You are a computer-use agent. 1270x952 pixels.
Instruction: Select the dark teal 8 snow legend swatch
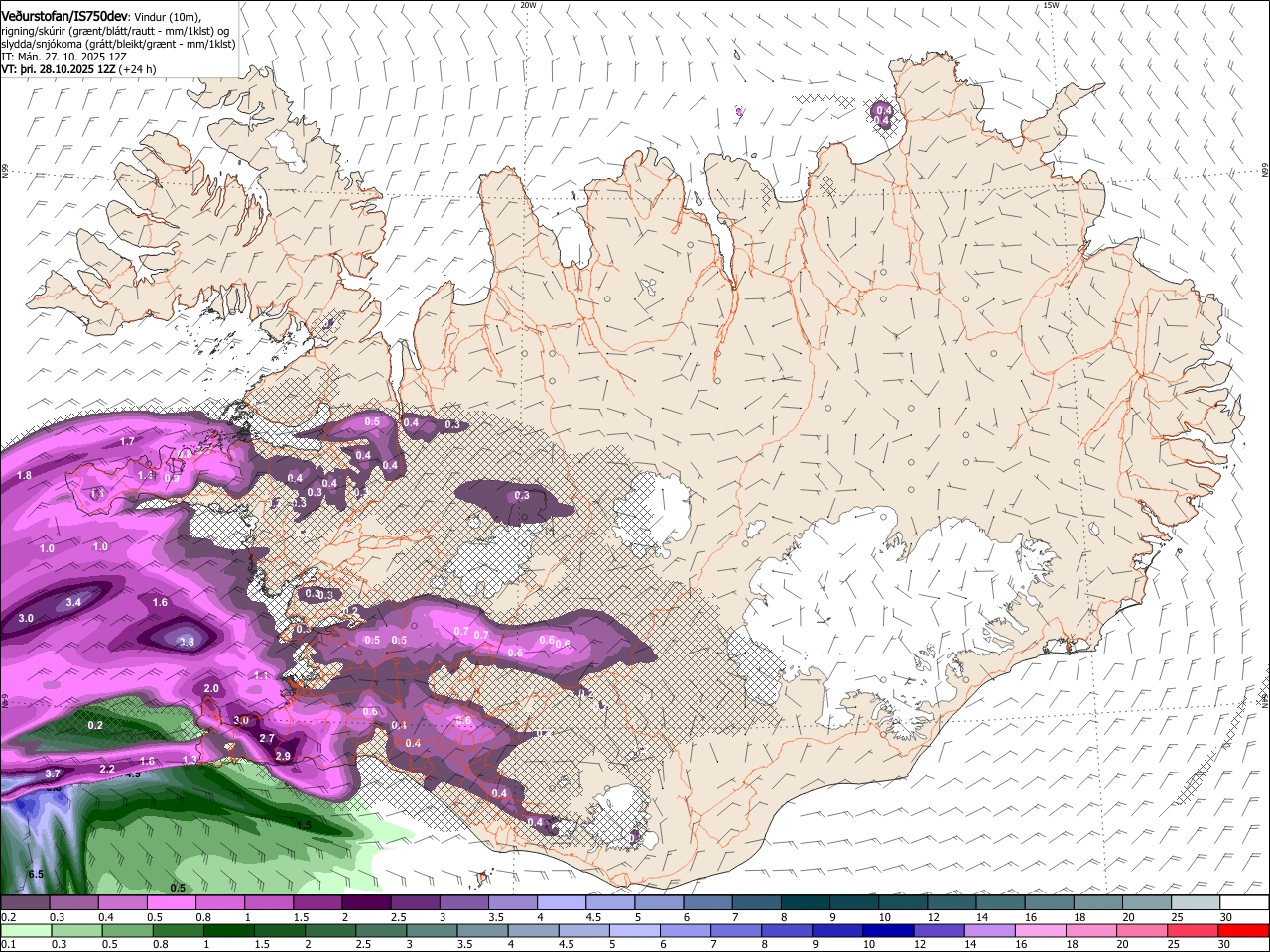pos(806,902)
